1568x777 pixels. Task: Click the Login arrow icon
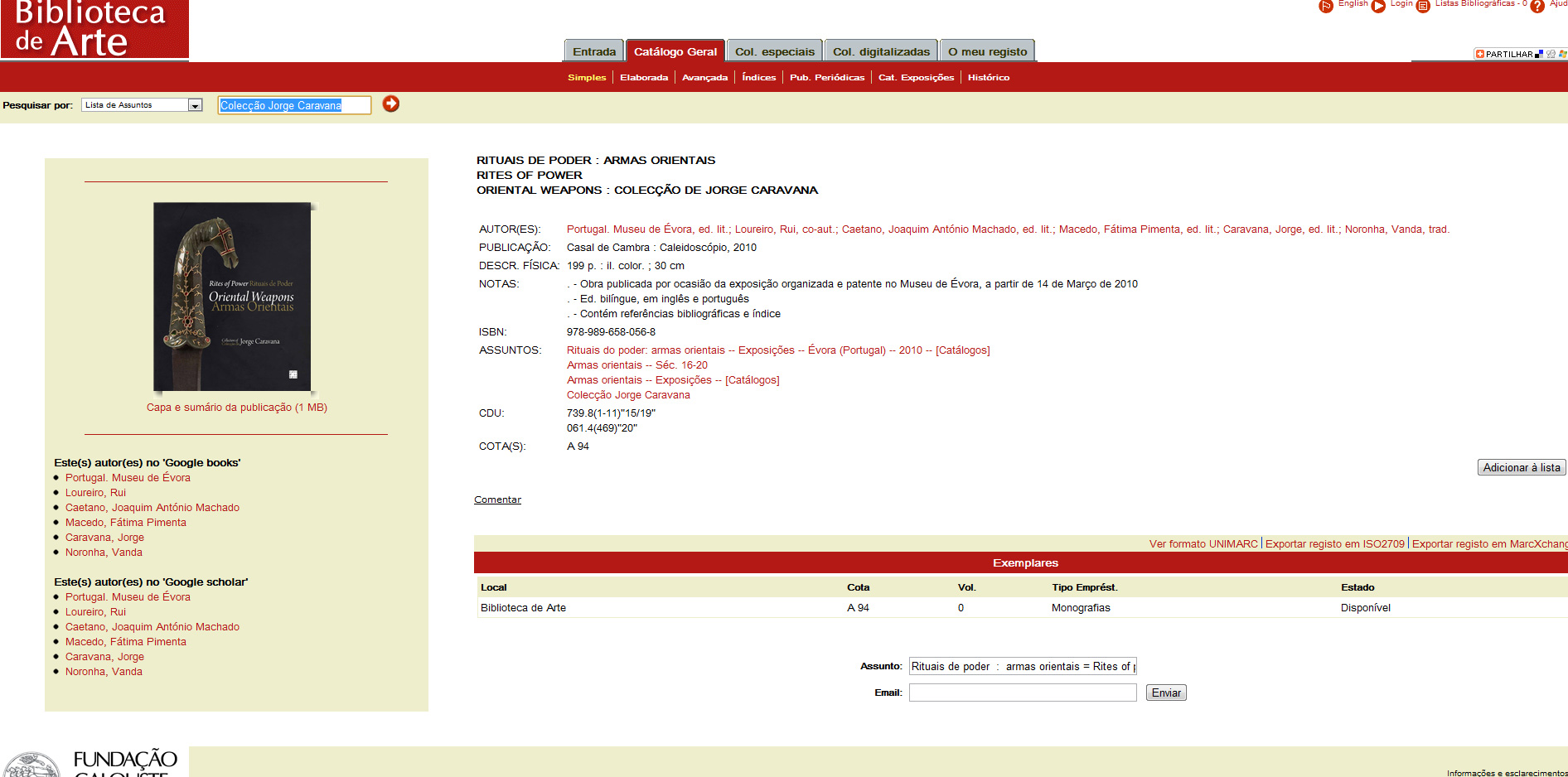pos(1378,6)
